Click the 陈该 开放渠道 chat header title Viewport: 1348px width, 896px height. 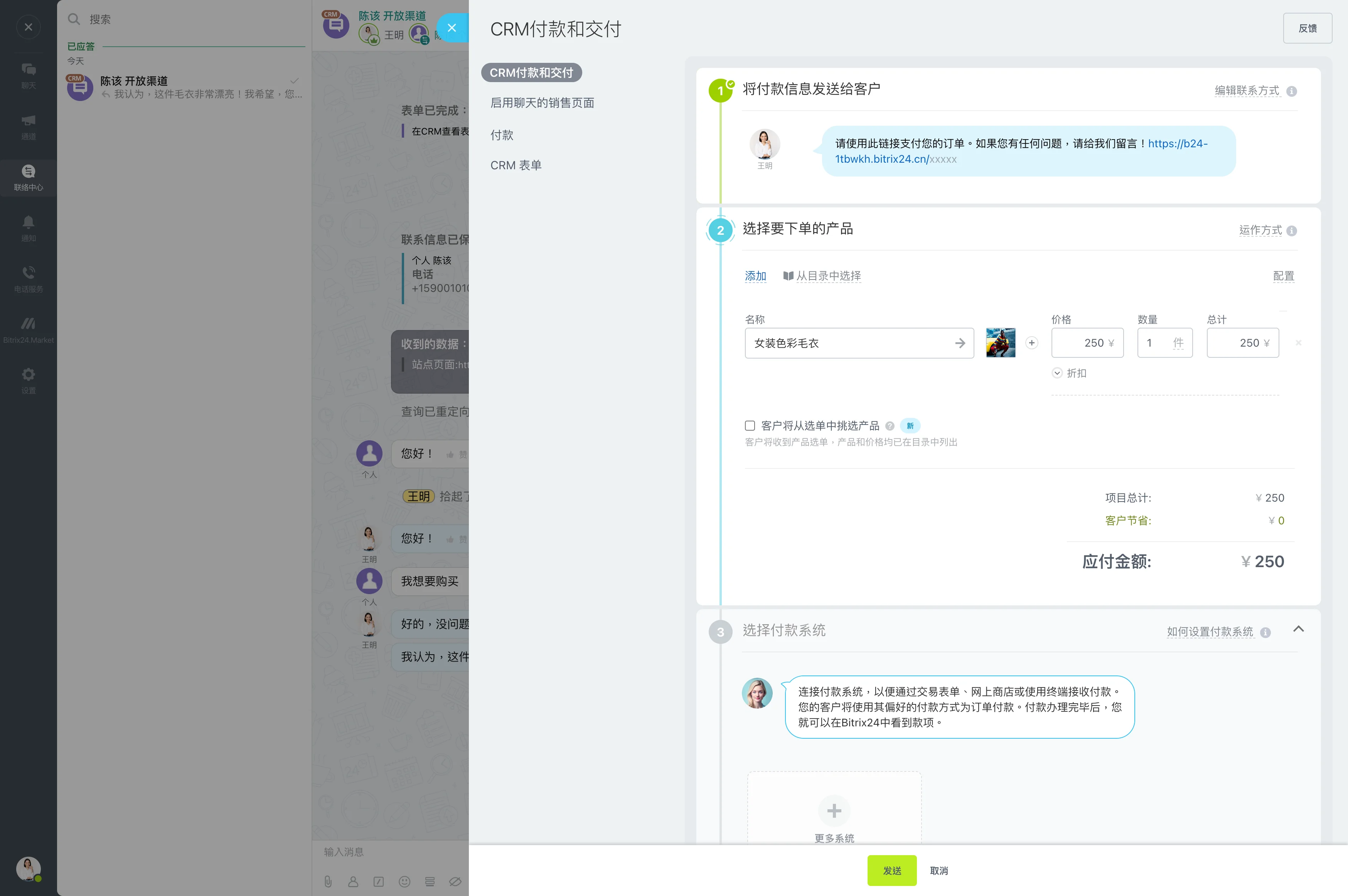pyautogui.click(x=392, y=15)
